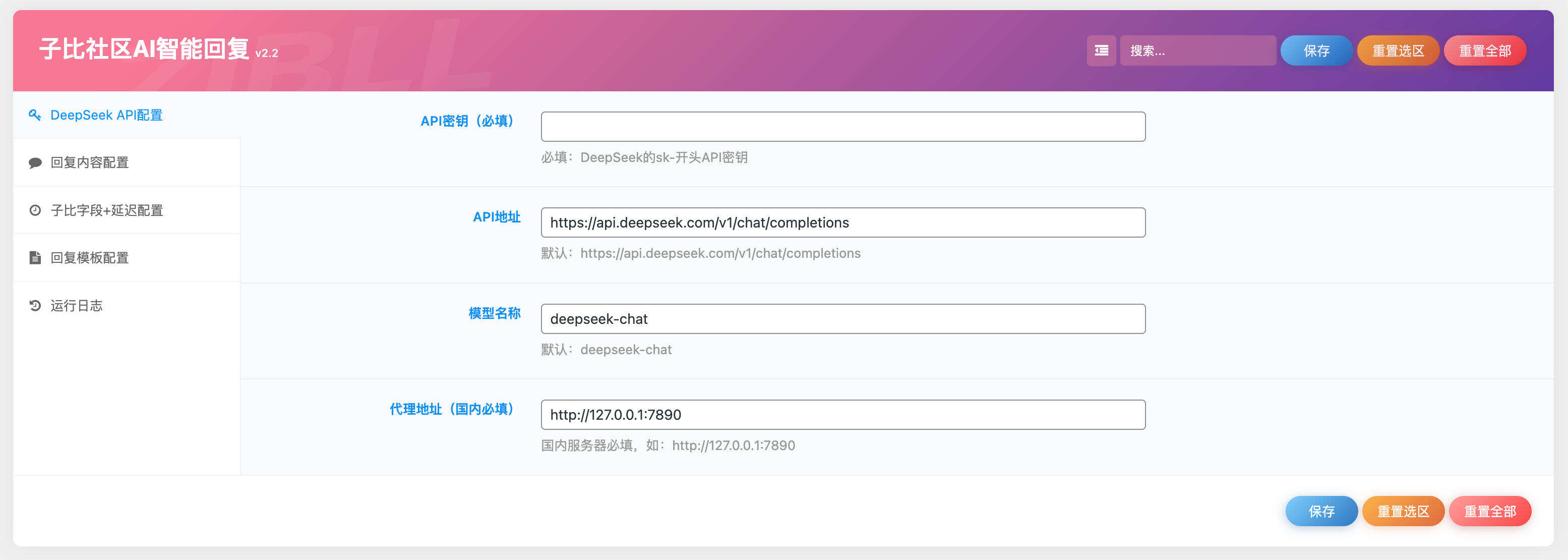The height and width of the screenshot is (560, 1568).
Task: Toggle the expand-all menu icon in header
Action: (1101, 50)
